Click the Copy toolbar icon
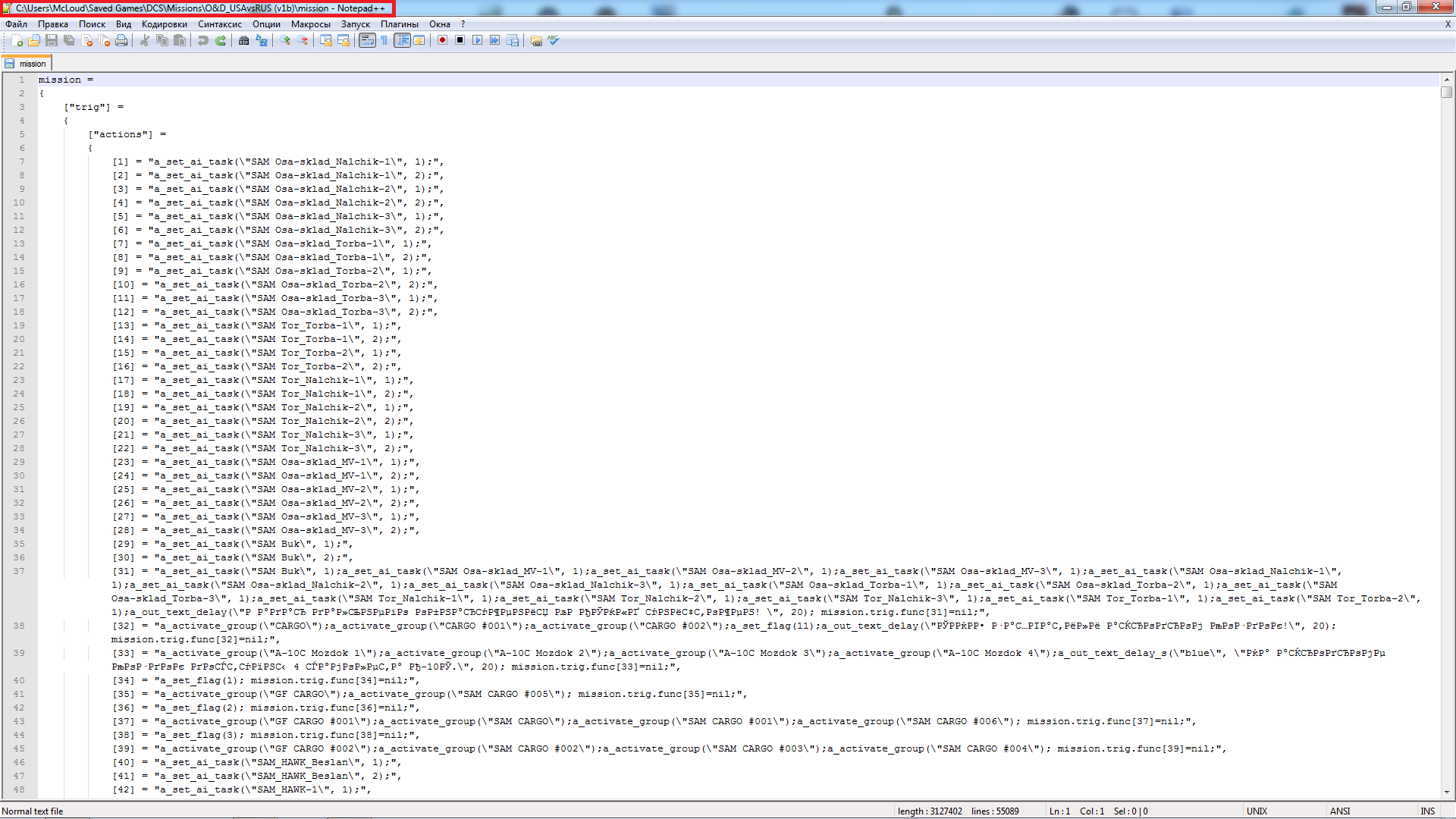Image resolution: width=1456 pixels, height=819 pixels. (162, 41)
